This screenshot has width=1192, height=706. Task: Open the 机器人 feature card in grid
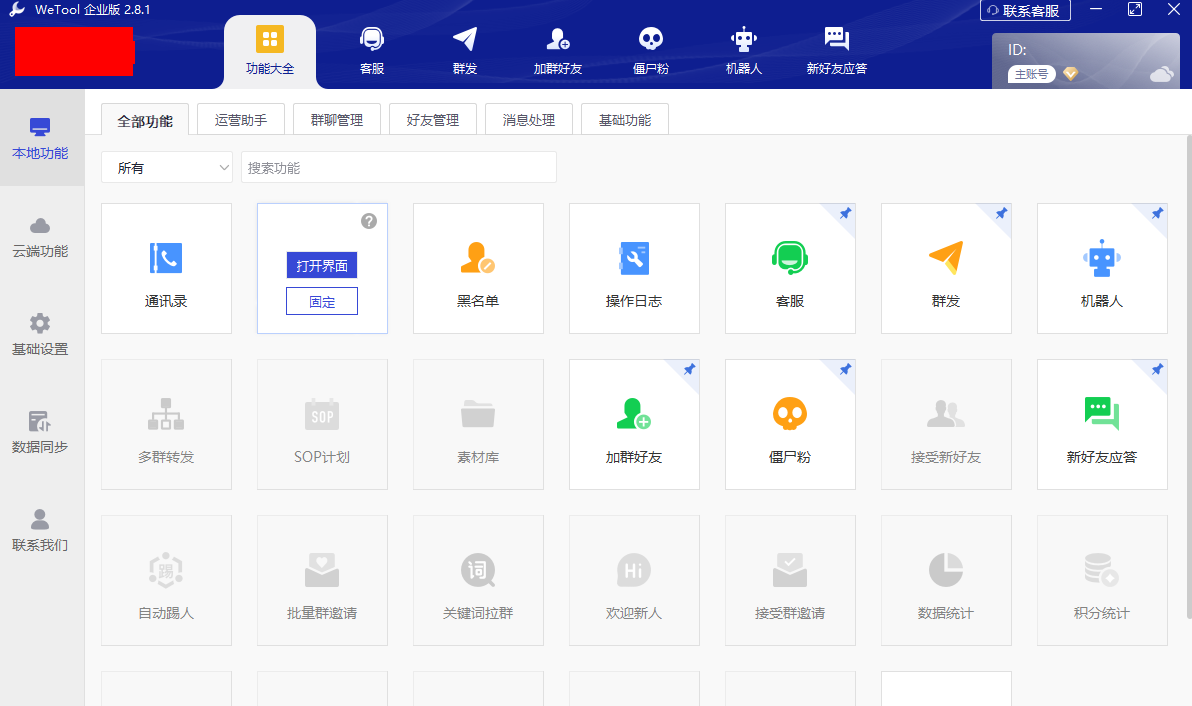click(x=1102, y=268)
